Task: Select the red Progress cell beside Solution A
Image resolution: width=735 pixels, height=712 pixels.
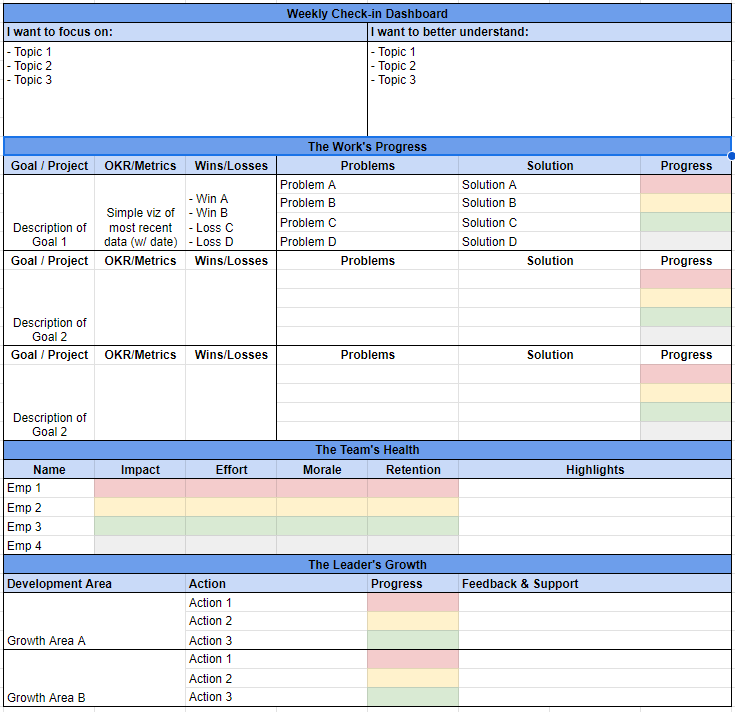Action: [x=686, y=185]
